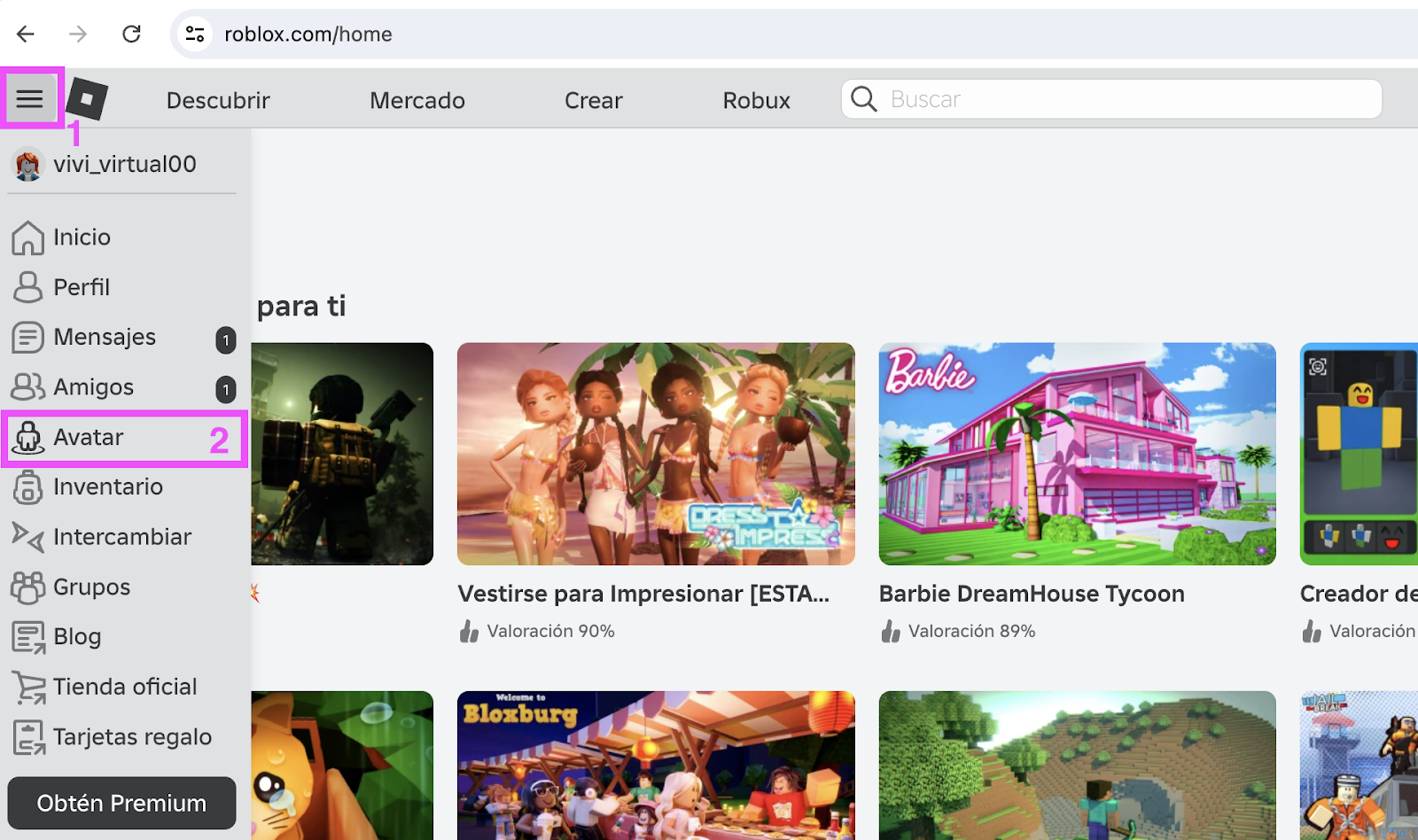Screen dimensions: 1418x840
Task: Reload the page with refresh icon
Action: [131, 34]
